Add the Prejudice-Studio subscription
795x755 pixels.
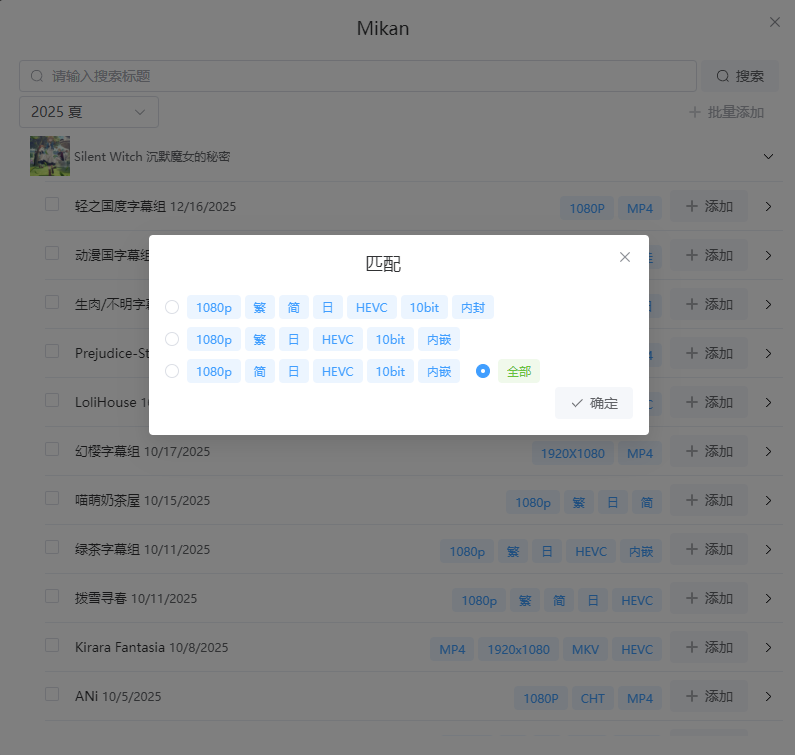(709, 353)
